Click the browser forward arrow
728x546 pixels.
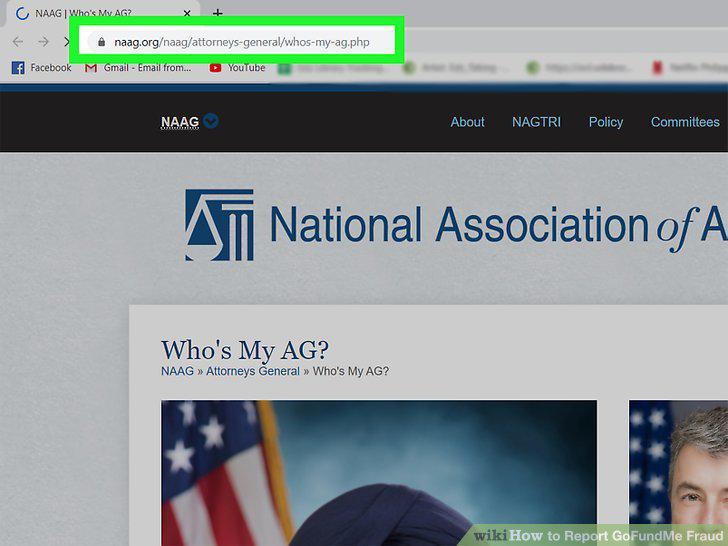click(44, 42)
